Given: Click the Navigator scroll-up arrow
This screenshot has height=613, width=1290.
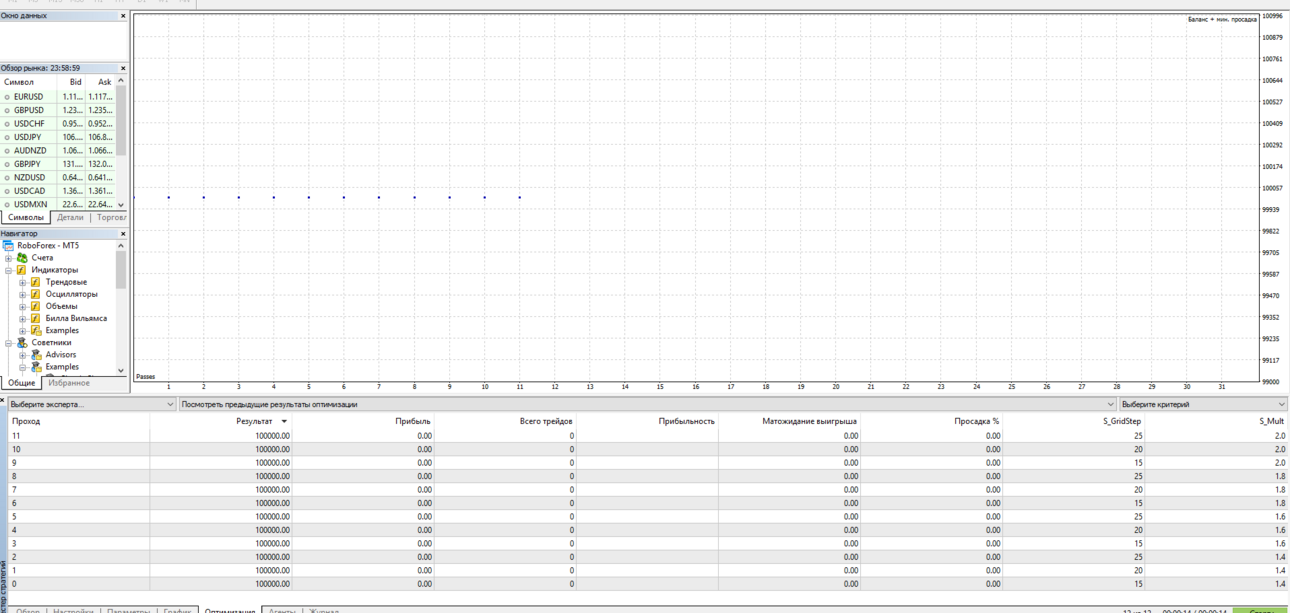Looking at the screenshot, I should coord(122,245).
